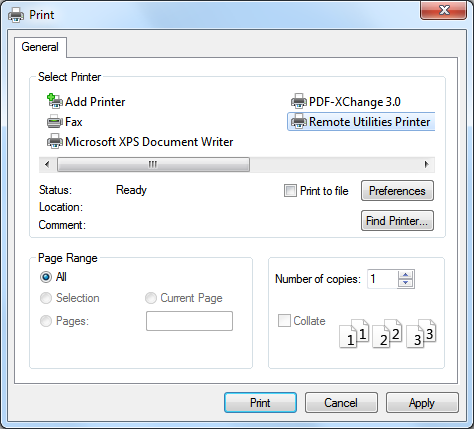474x429 pixels.
Task: Select Remote Utilities Printer icon
Action: (299, 121)
